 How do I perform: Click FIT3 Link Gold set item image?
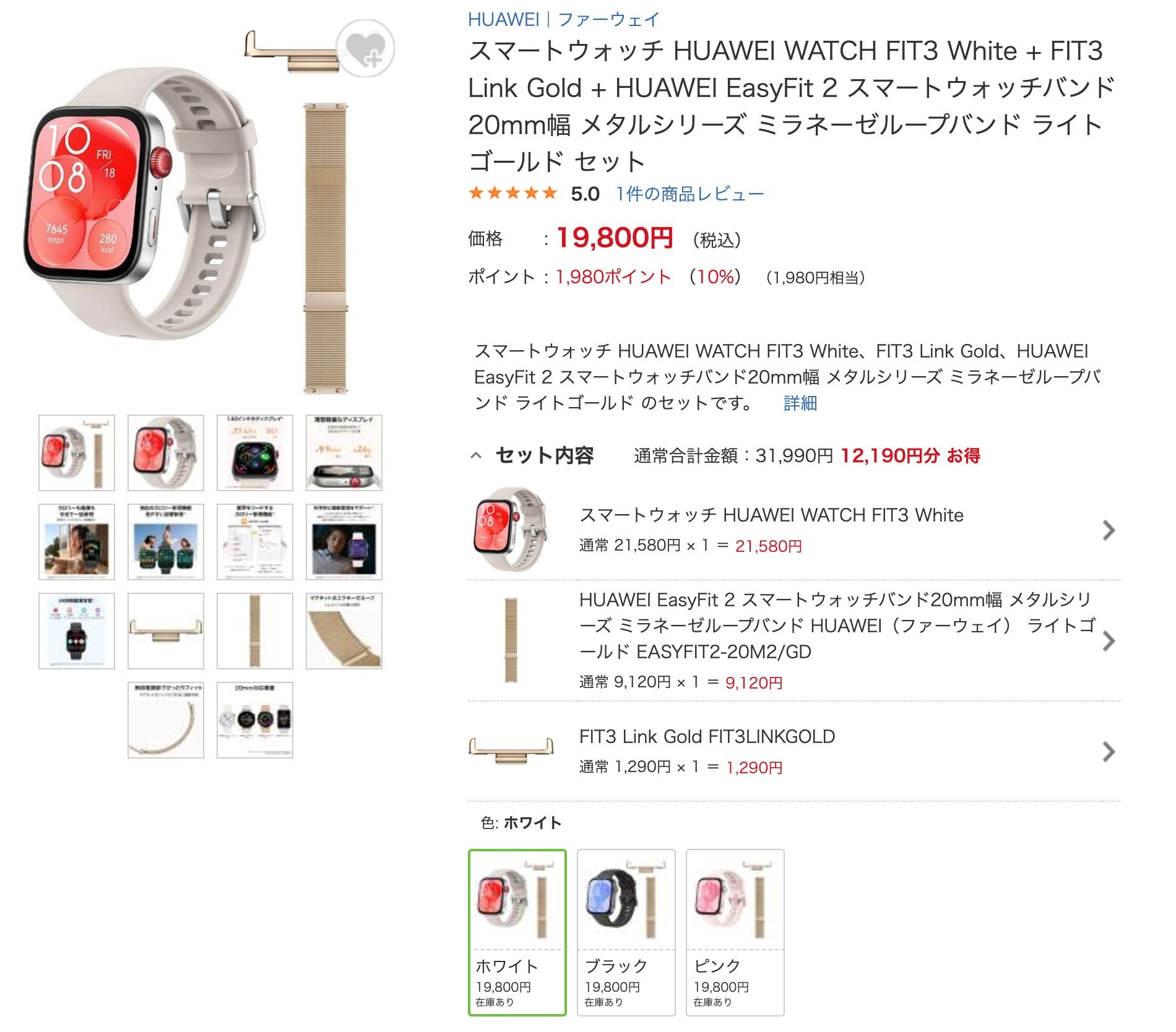pos(511,750)
